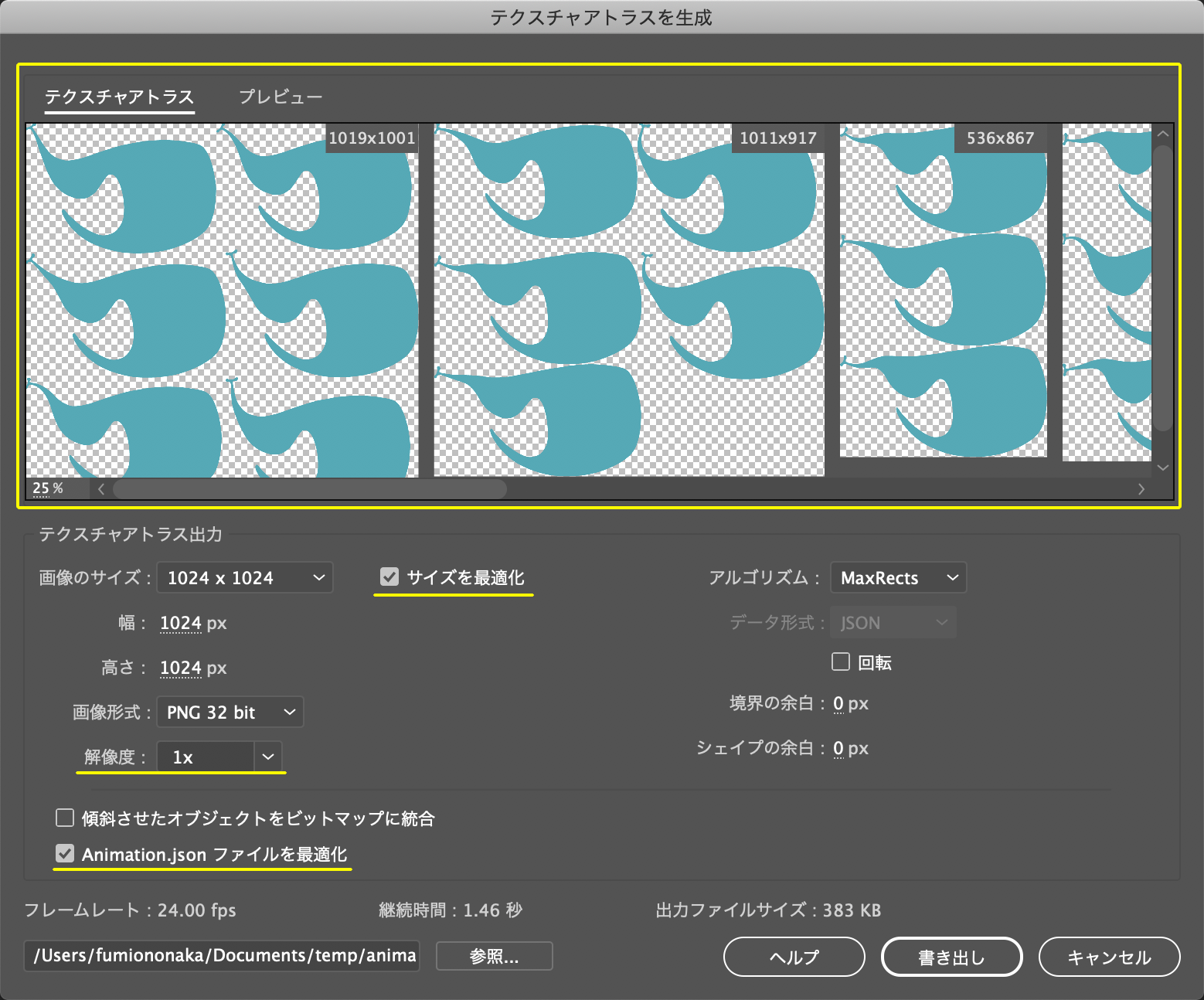Open the 画像のサイズ dropdown 1024 x 1024

click(245, 578)
